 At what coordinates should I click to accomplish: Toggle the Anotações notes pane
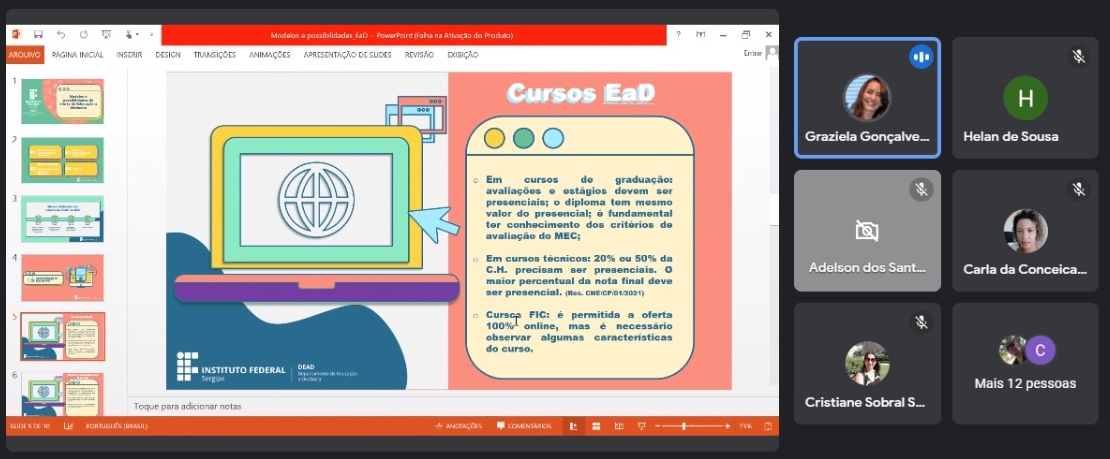pos(459,426)
